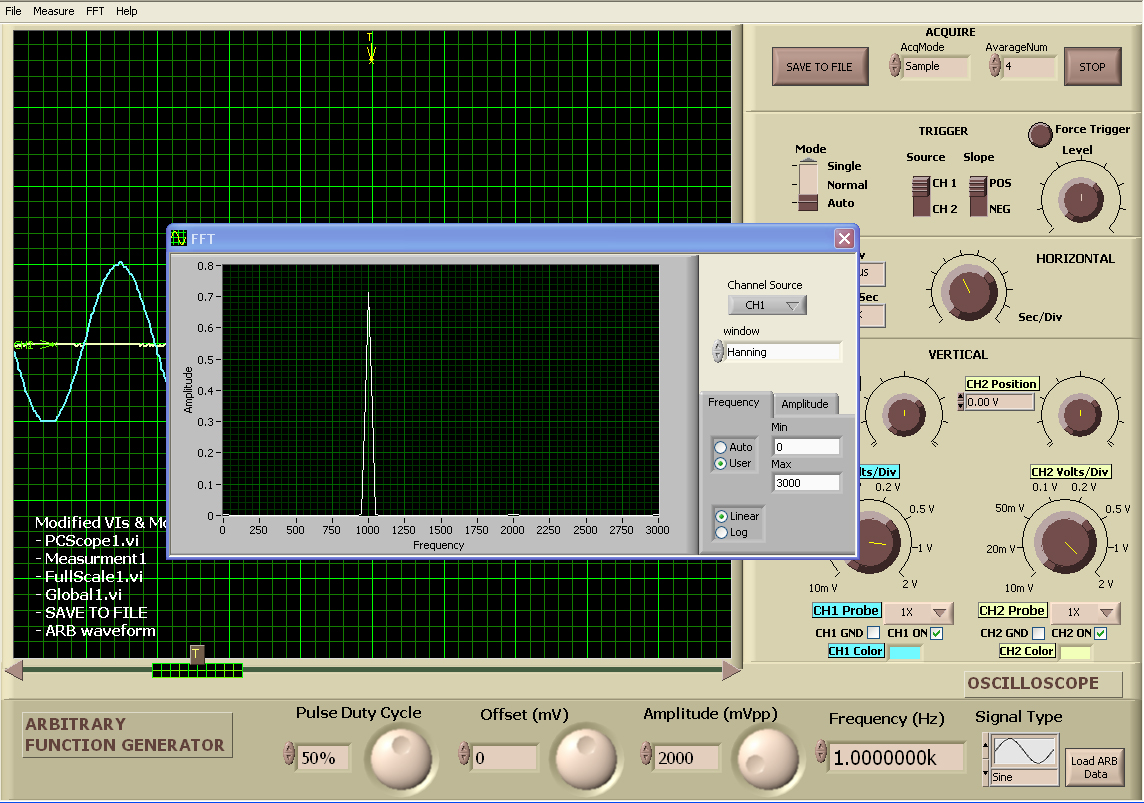Open the Measure menu
The image size is (1144, 803).
click(x=53, y=11)
